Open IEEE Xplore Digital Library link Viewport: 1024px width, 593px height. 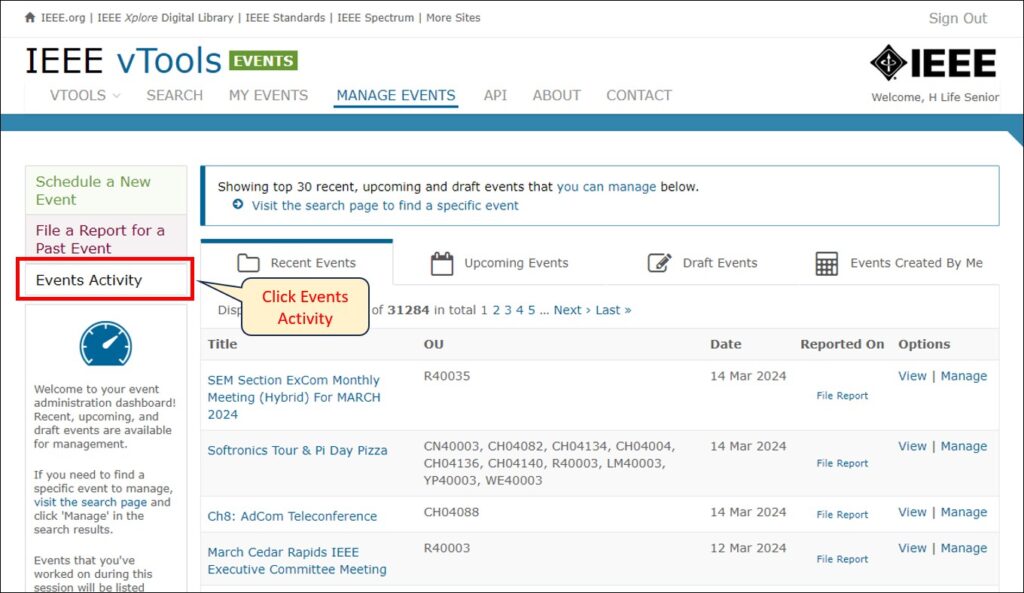(x=165, y=18)
